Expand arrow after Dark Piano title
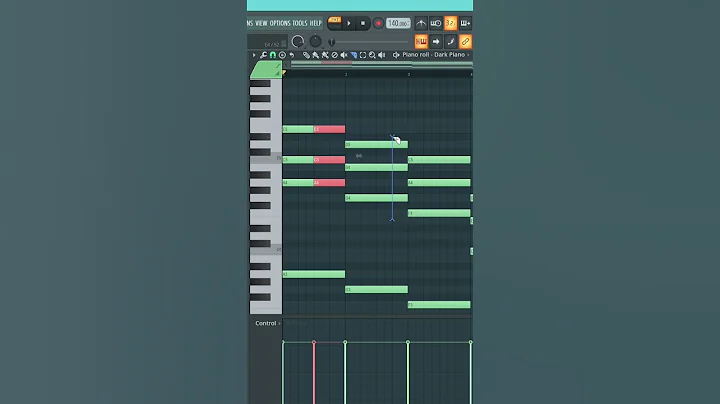 coord(468,55)
